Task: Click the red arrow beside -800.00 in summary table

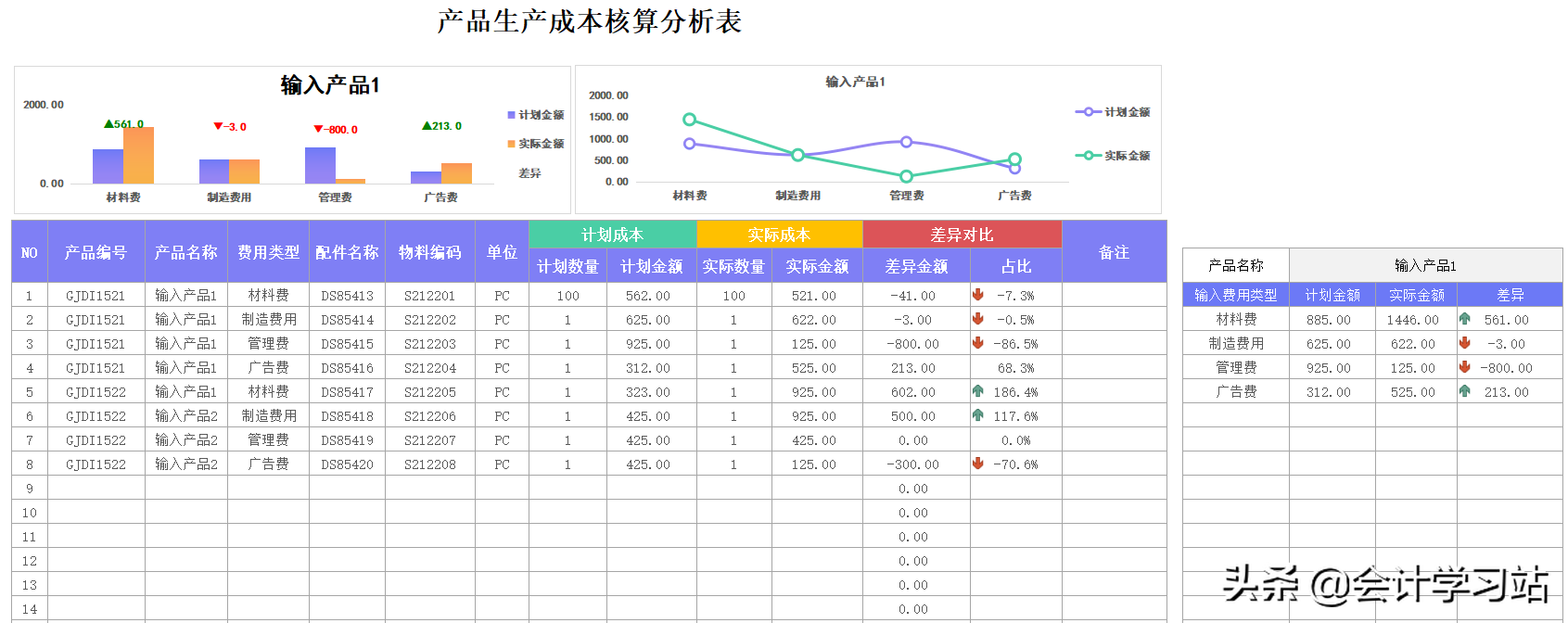Action: [1464, 367]
